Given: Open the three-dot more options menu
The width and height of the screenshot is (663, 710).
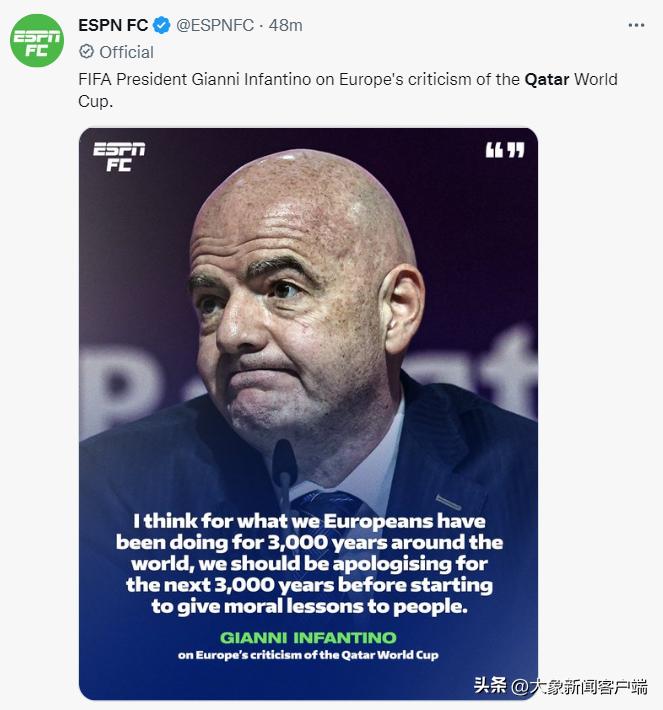Looking at the screenshot, I should pyautogui.click(x=636, y=25).
